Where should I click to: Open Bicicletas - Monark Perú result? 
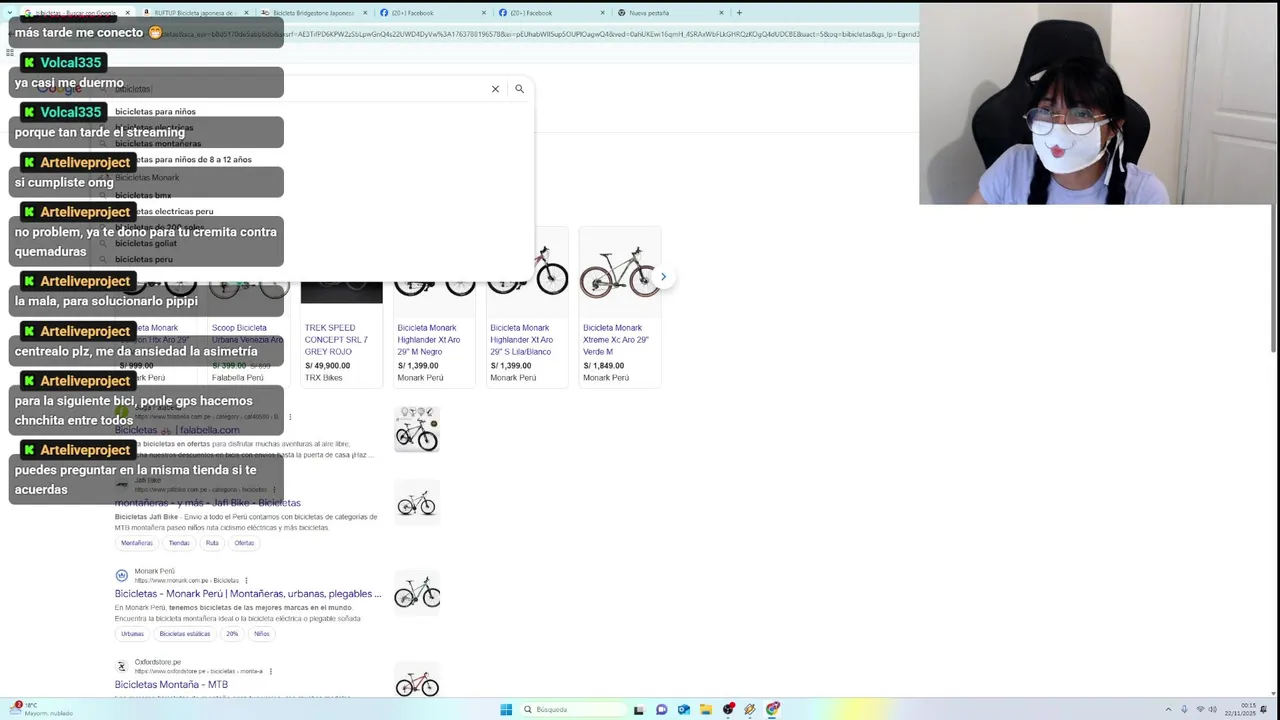click(248, 594)
